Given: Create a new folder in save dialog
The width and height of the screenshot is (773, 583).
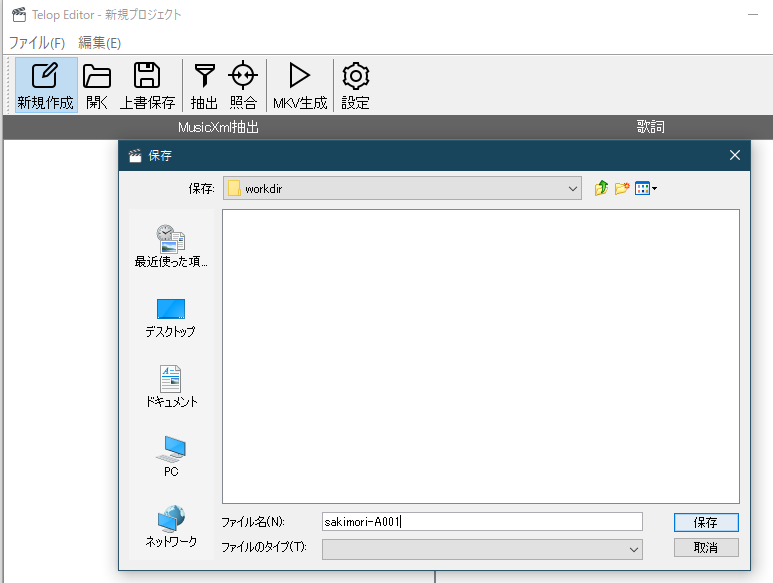Looking at the screenshot, I should point(622,188).
